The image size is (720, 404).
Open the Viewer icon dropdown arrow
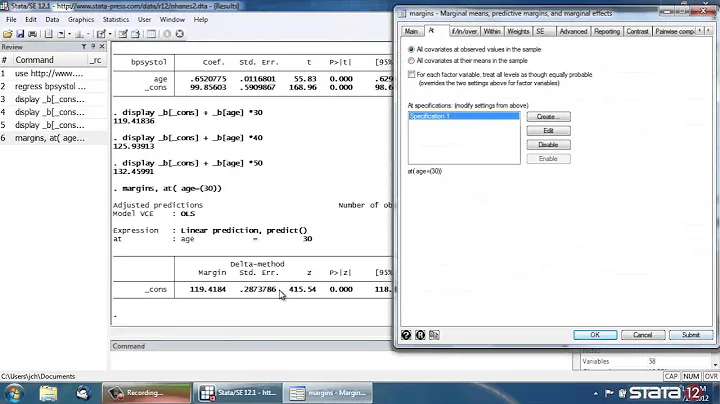pyautogui.click(x=69, y=34)
